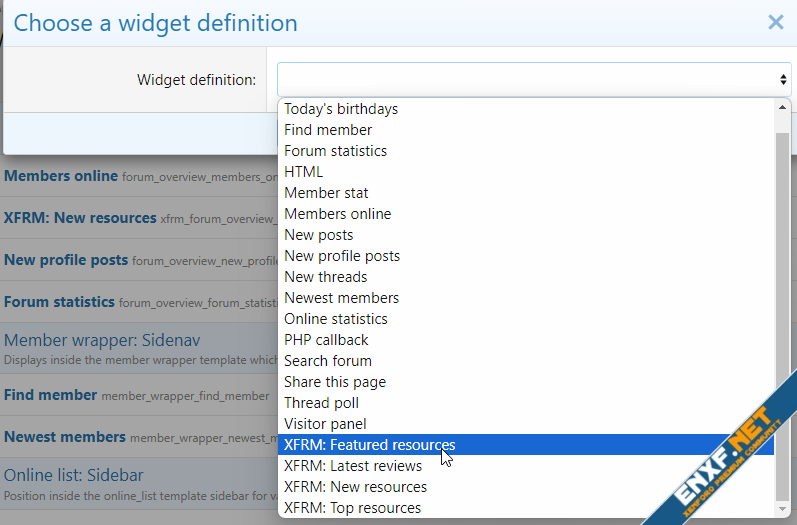The image size is (797, 525).
Task: Close the widget definition dialog
Action: point(775,22)
